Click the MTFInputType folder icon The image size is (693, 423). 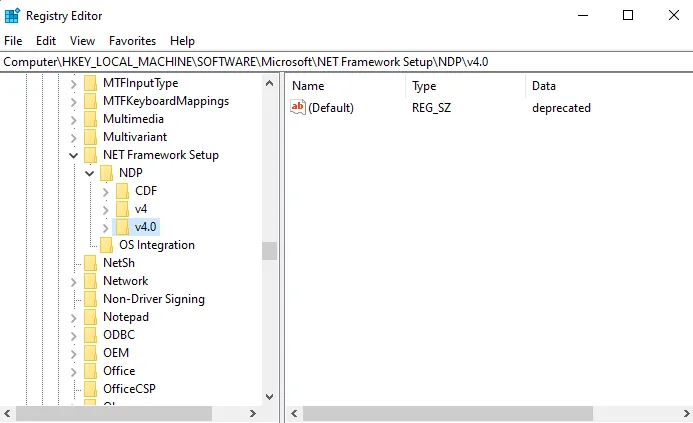tap(90, 83)
